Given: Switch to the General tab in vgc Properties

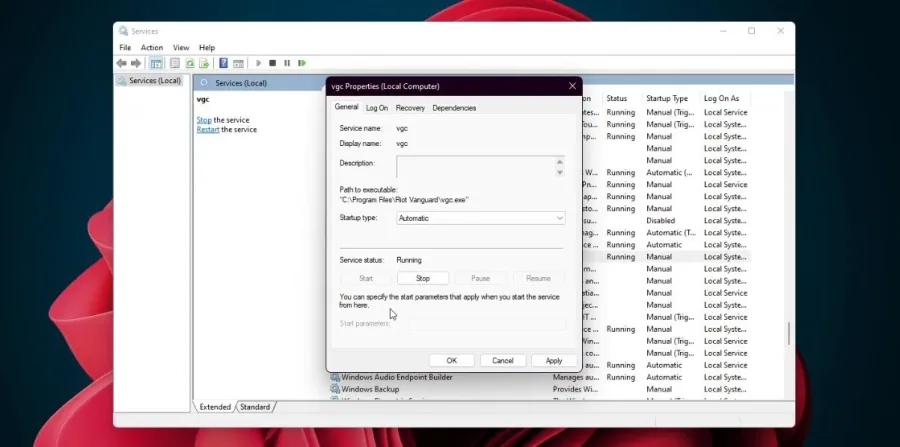Looking at the screenshot, I should [x=347, y=107].
